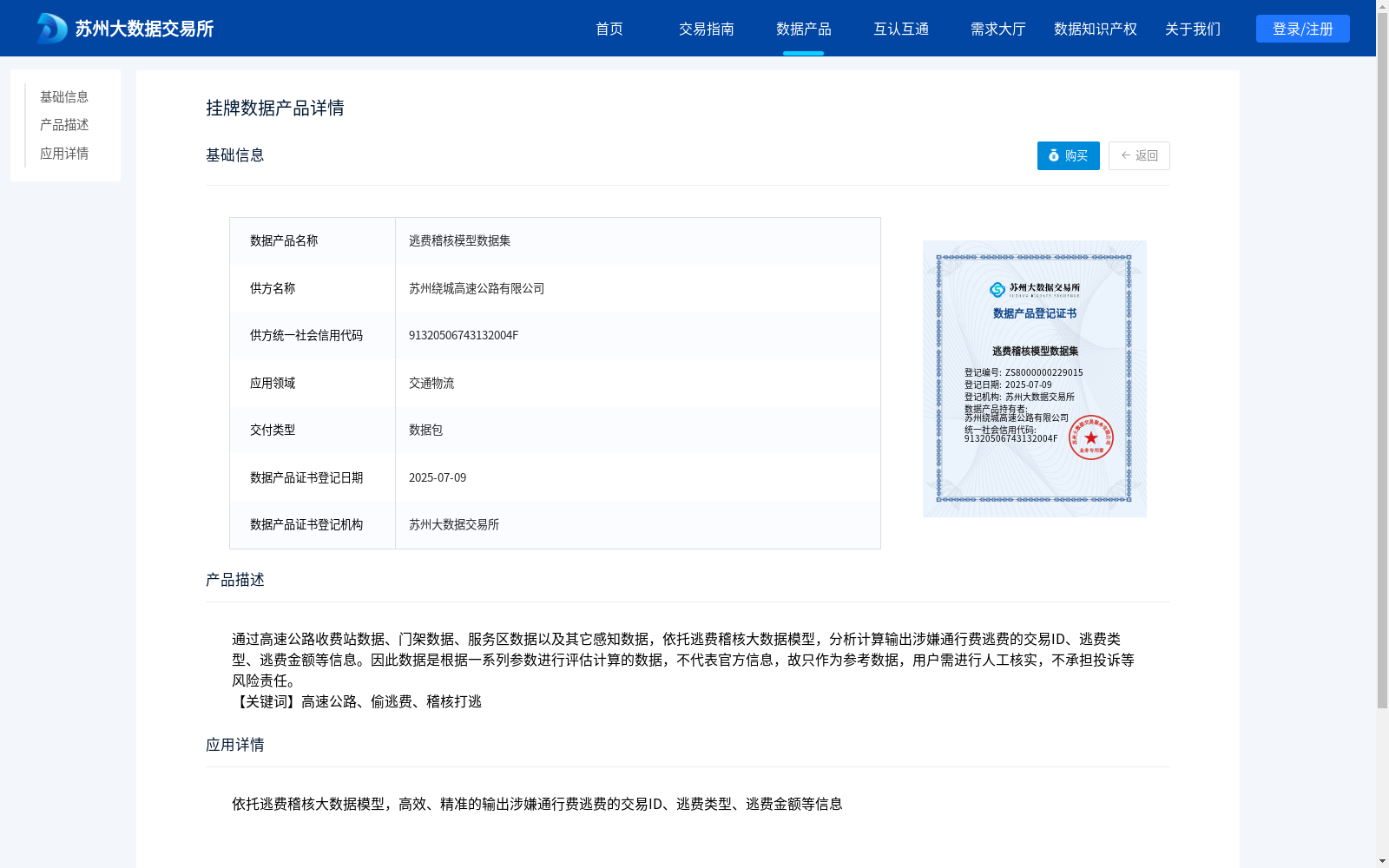Click the 基础信息 section heading above the table
This screenshot has height=868, width=1389.
(235, 155)
